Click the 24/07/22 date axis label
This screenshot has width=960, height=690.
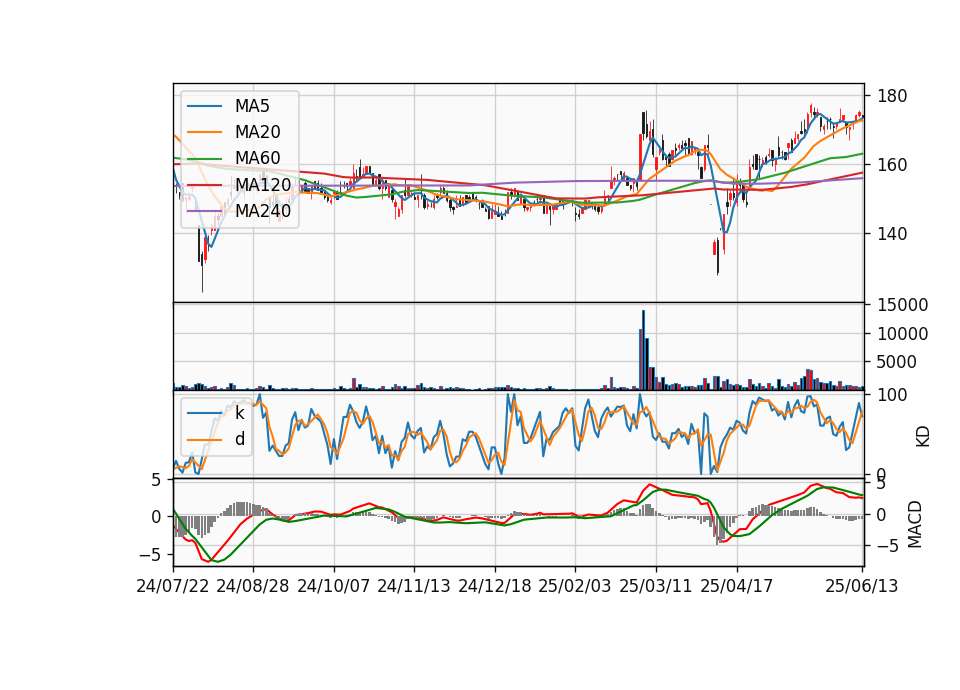coord(173,586)
